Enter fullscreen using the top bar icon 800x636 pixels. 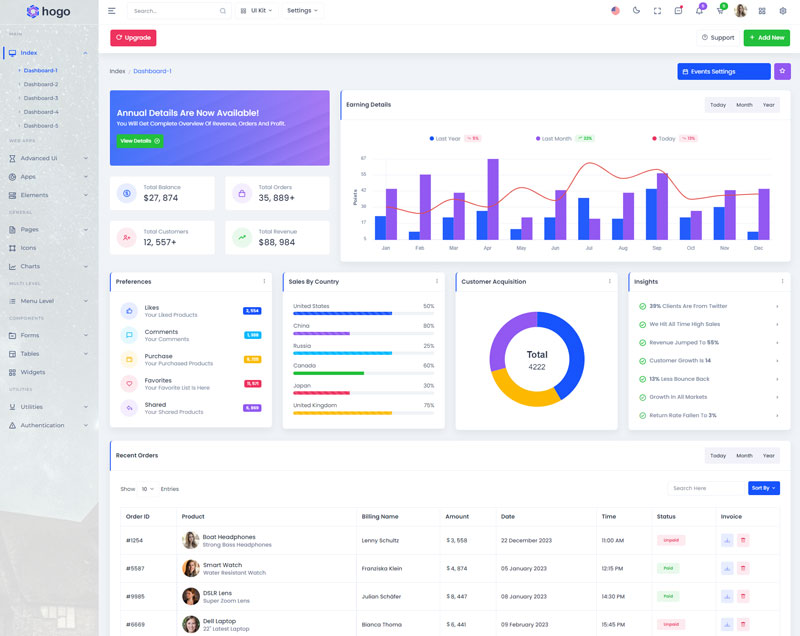[x=657, y=11]
